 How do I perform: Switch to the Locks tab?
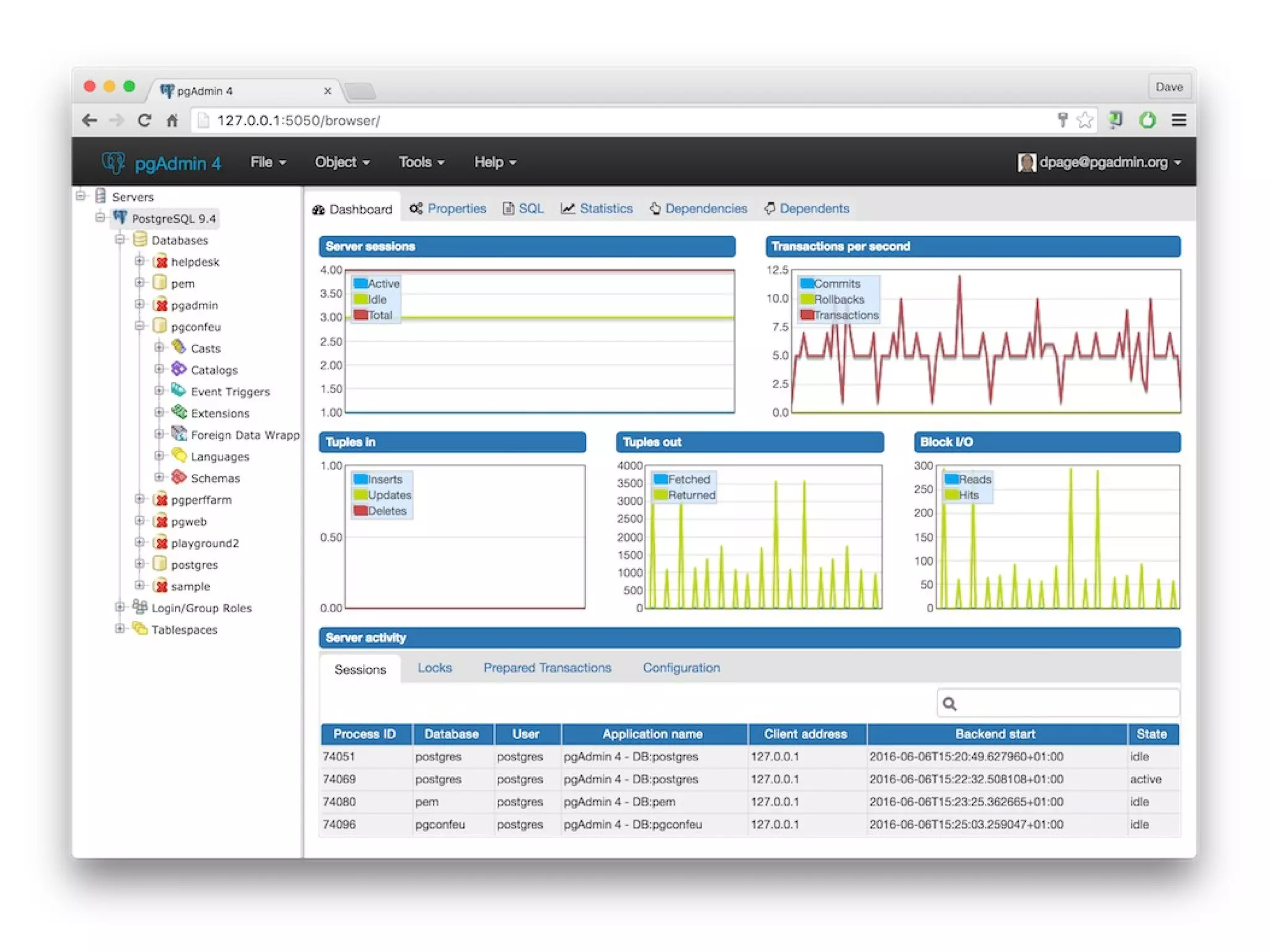point(434,668)
